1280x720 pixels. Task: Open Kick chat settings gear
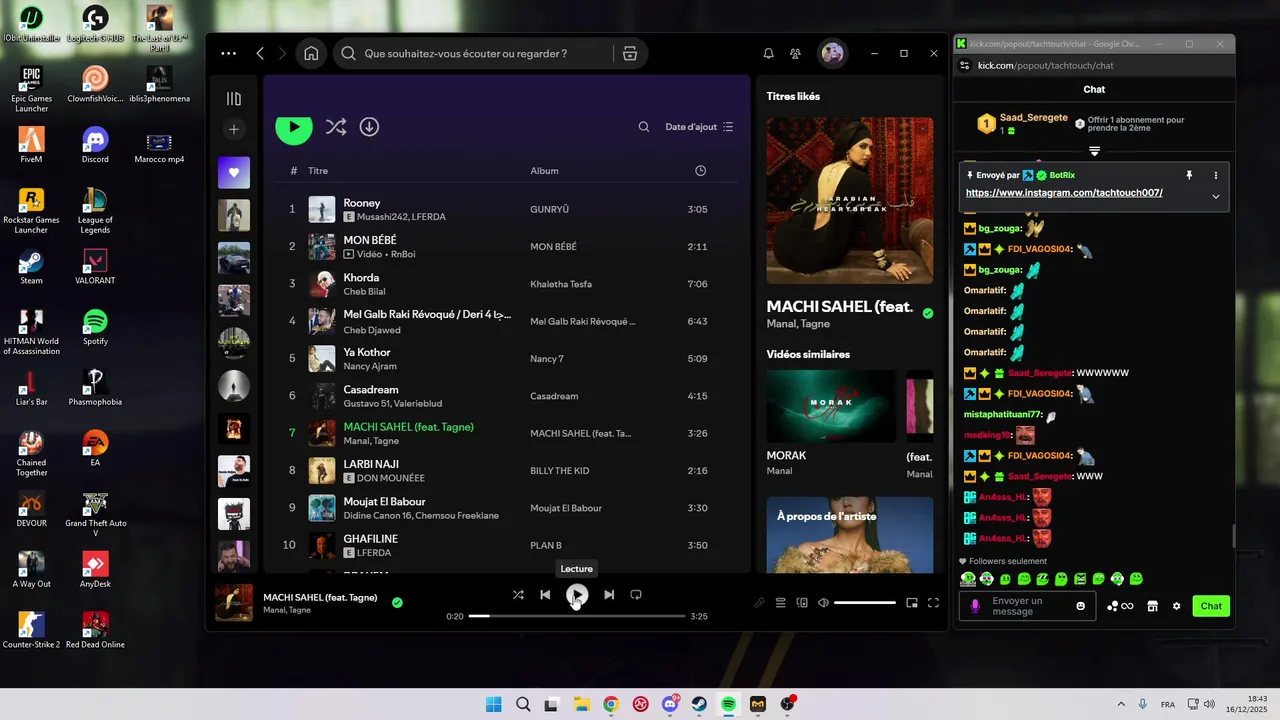[1176, 606]
